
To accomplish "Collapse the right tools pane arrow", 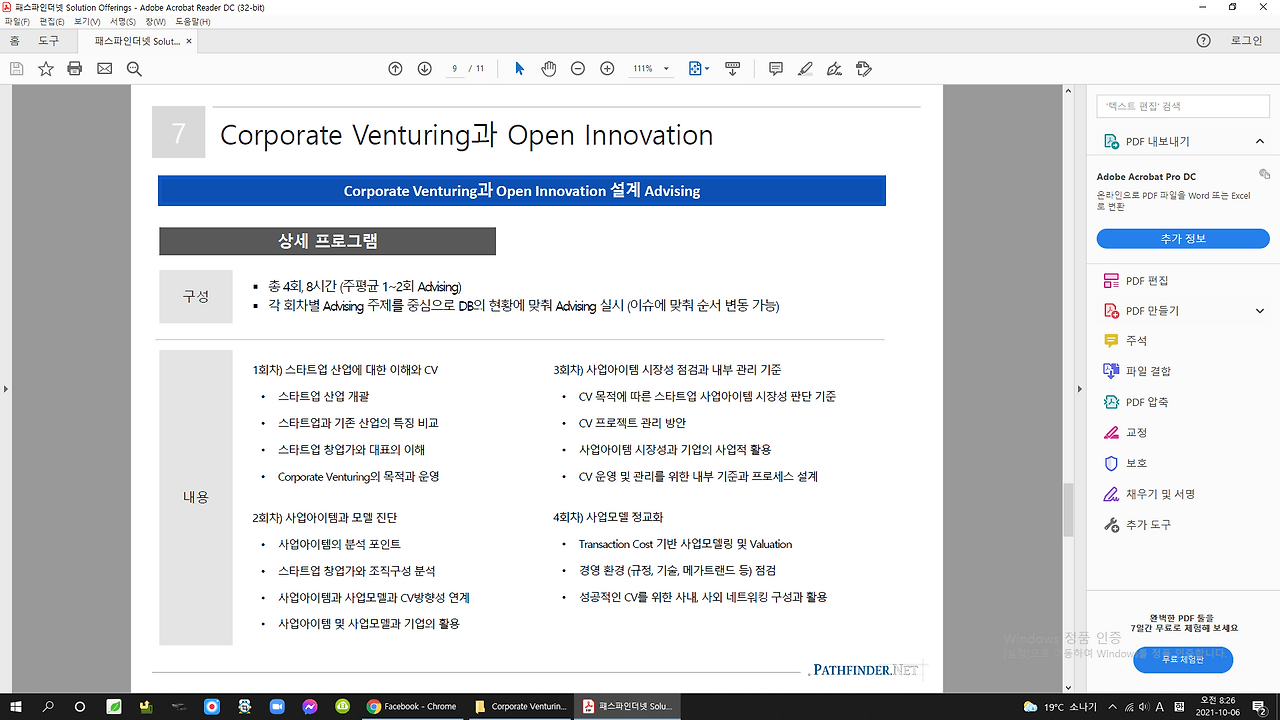I will (1078, 389).
